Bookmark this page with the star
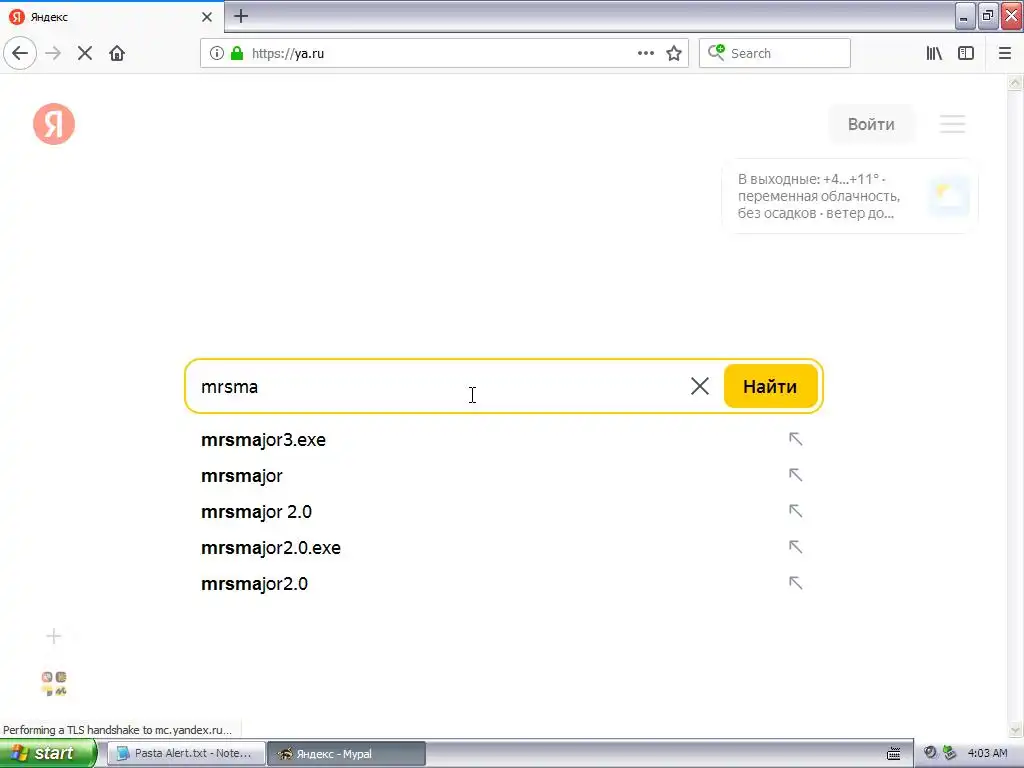This screenshot has width=1024, height=768. coord(674,54)
